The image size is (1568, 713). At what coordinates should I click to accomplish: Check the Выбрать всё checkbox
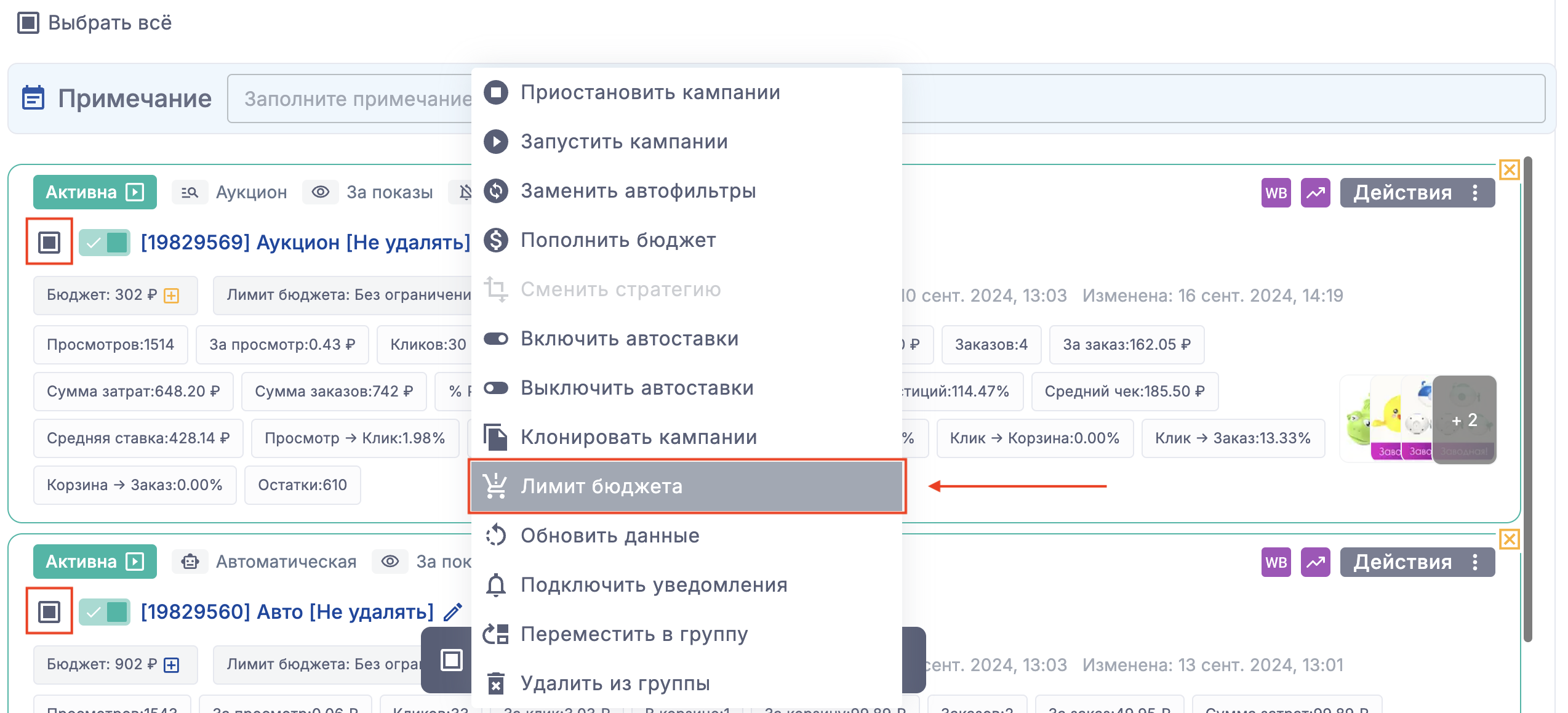coord(28,23)
